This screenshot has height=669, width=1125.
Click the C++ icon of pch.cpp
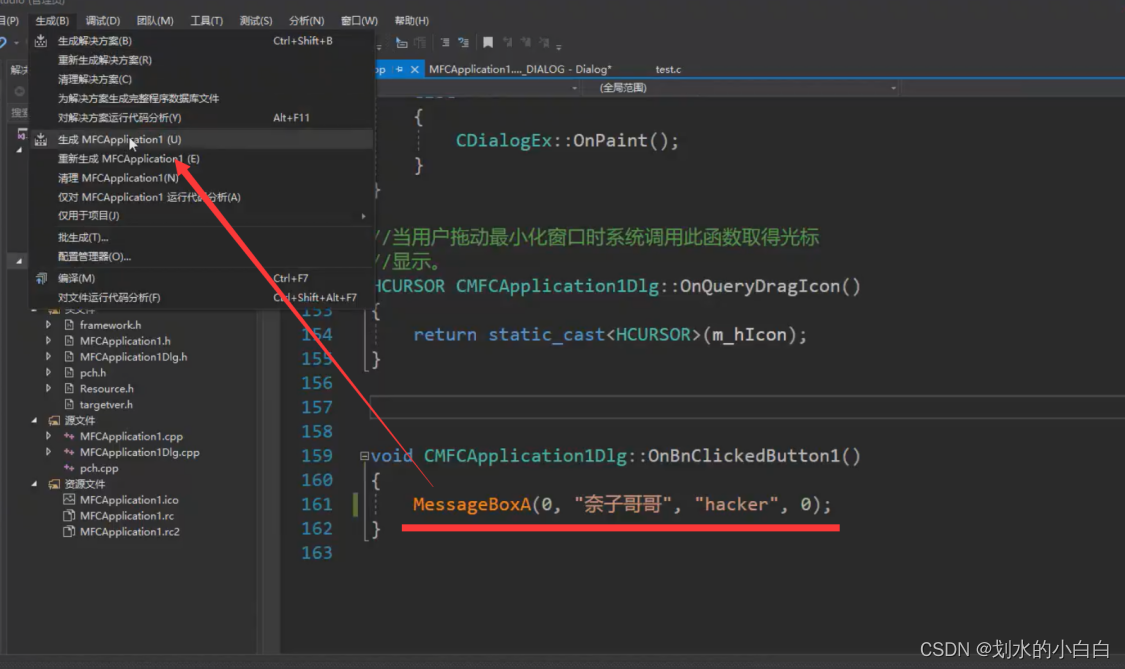(x=69, y=468)
